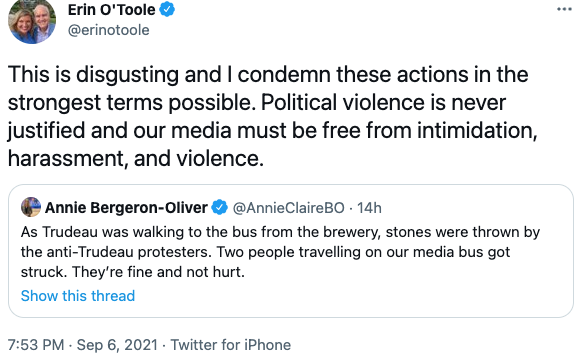Click the main tweet text about political violence
The width and height of the screenshot is (579, 363).
[272, 116]
